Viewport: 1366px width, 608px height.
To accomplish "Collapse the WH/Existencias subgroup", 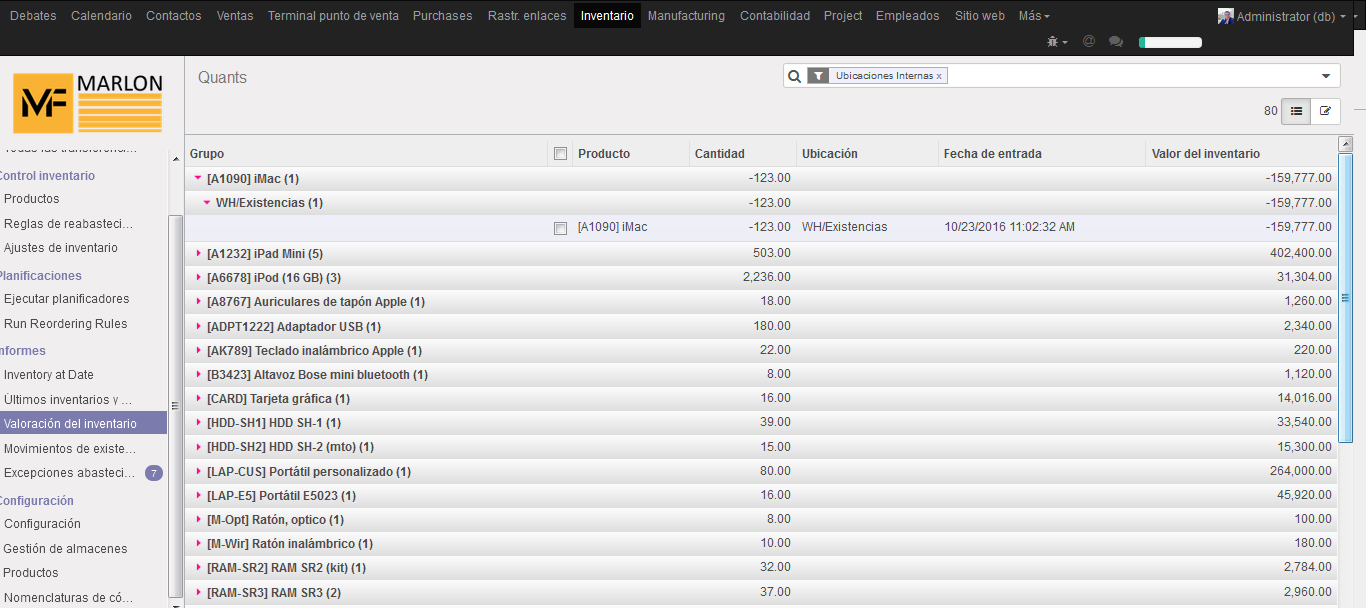I will tap(207, 203).
